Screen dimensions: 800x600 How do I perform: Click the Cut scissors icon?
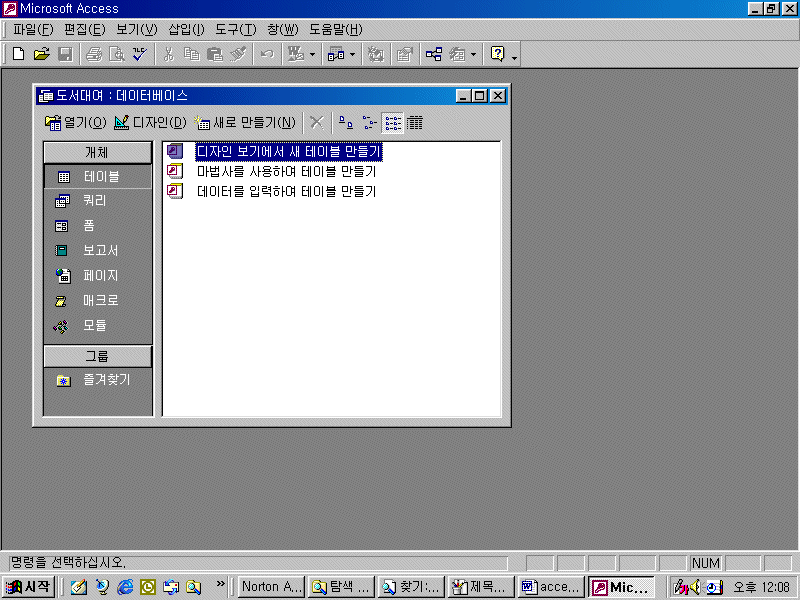(168, 54)
